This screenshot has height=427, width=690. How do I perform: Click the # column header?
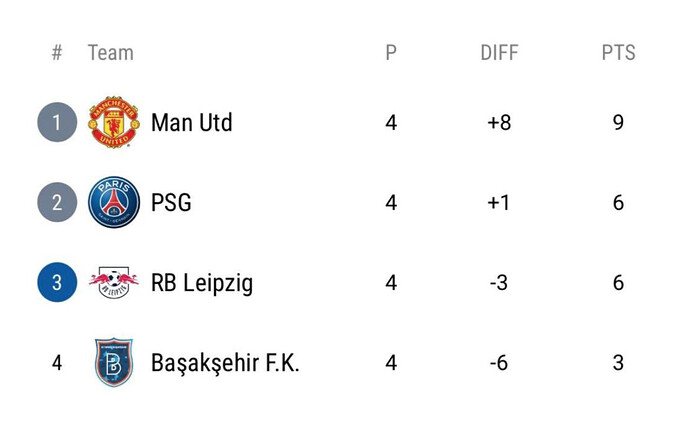(57, 52)
